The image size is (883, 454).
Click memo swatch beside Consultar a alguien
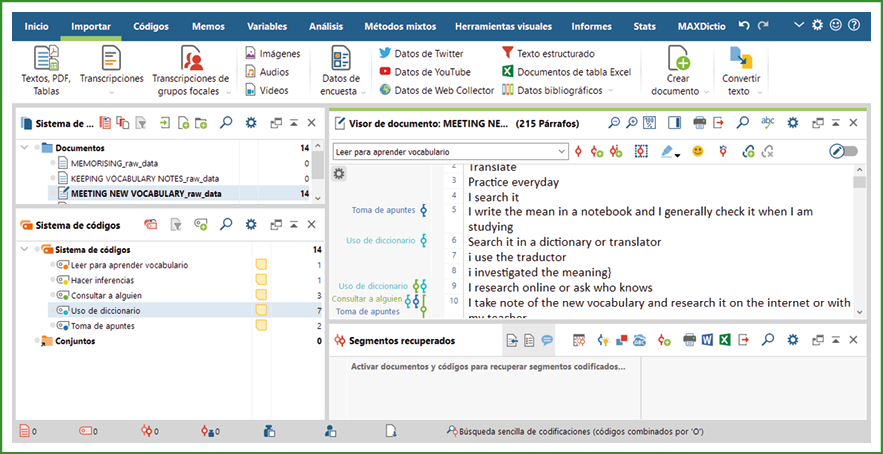(x=261, y=296)
